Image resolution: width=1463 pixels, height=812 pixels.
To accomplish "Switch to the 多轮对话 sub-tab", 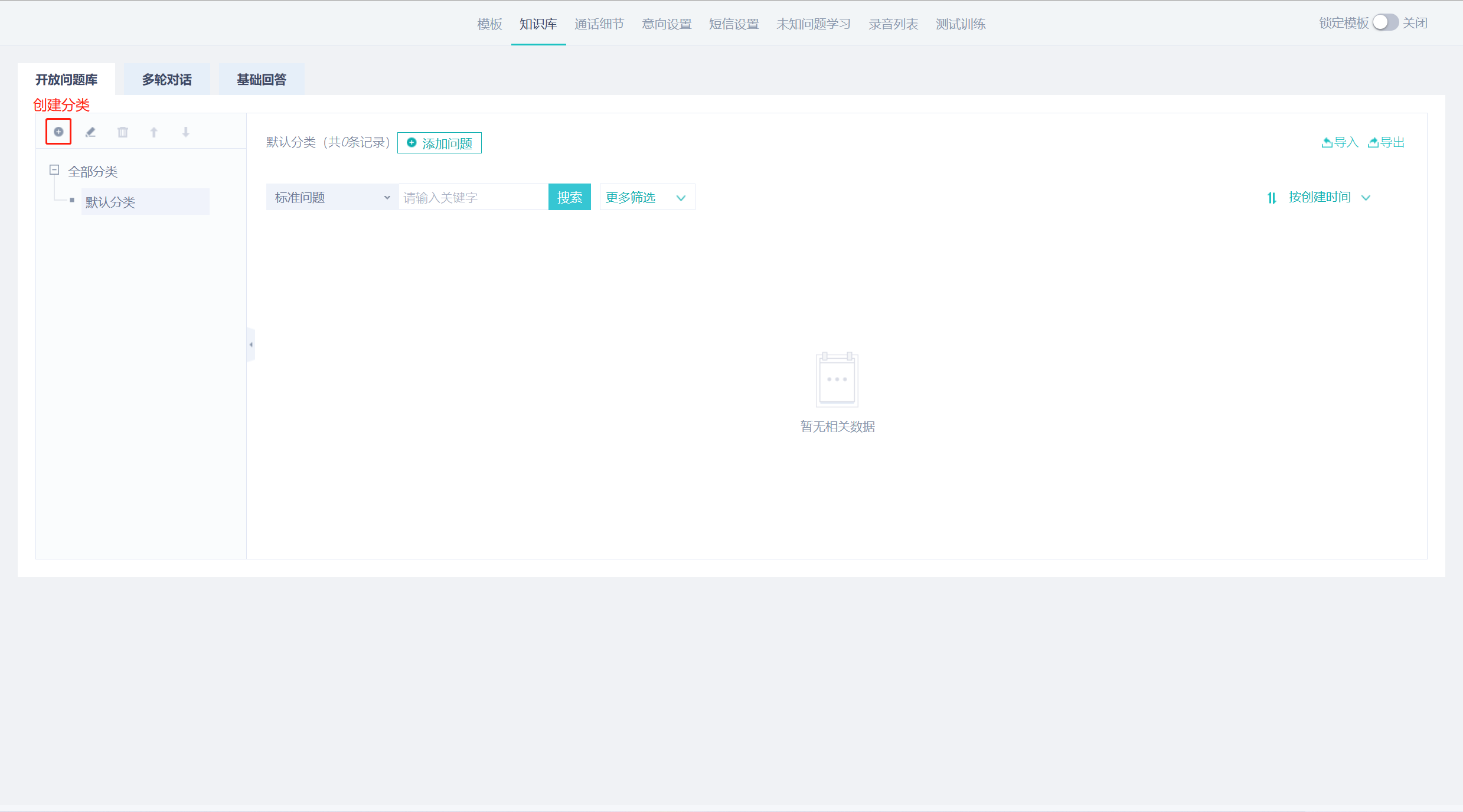I will (166, 79).
